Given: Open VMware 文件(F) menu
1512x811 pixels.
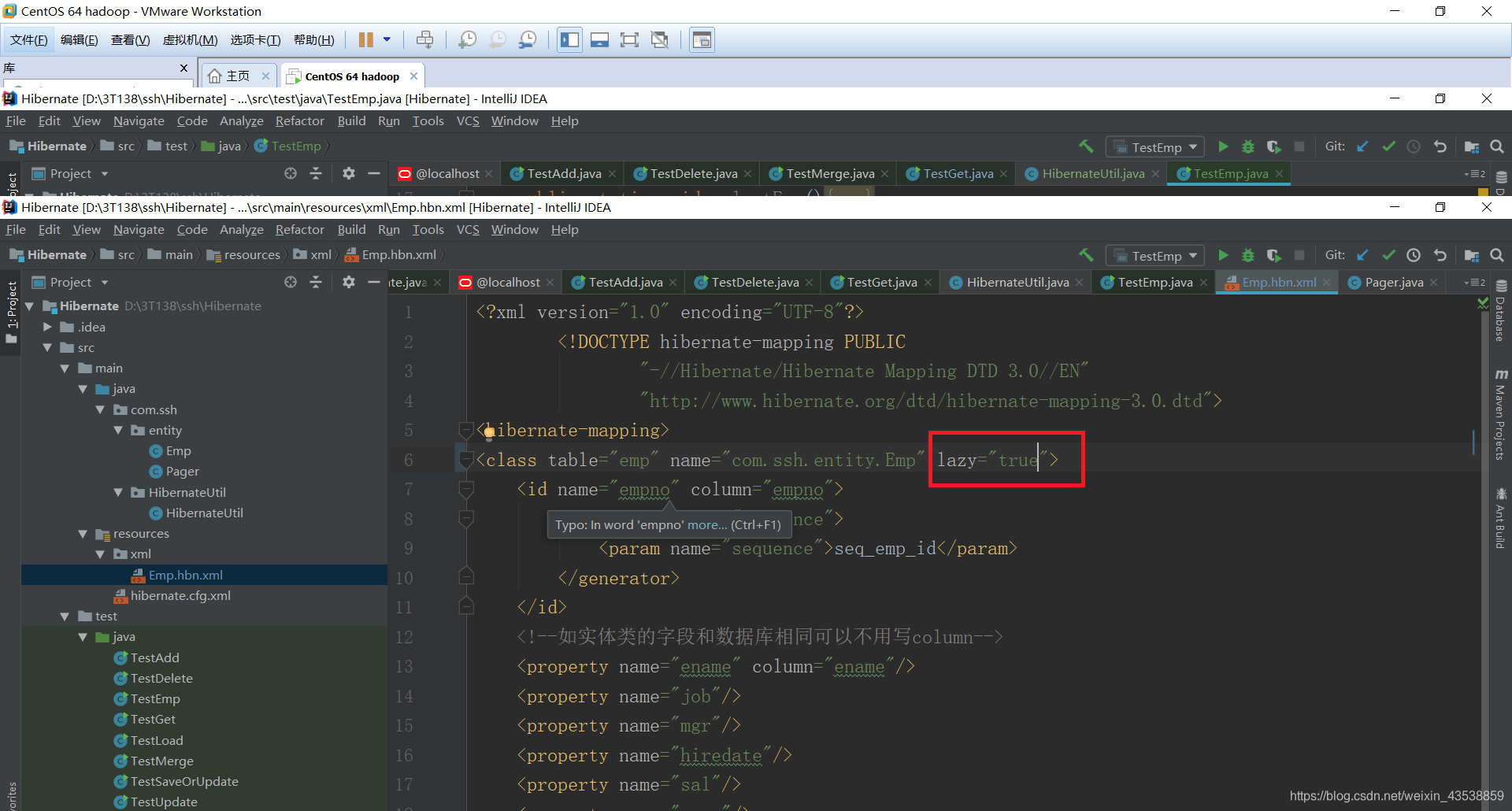Looking at the screenshot, I should pos(28,40).
